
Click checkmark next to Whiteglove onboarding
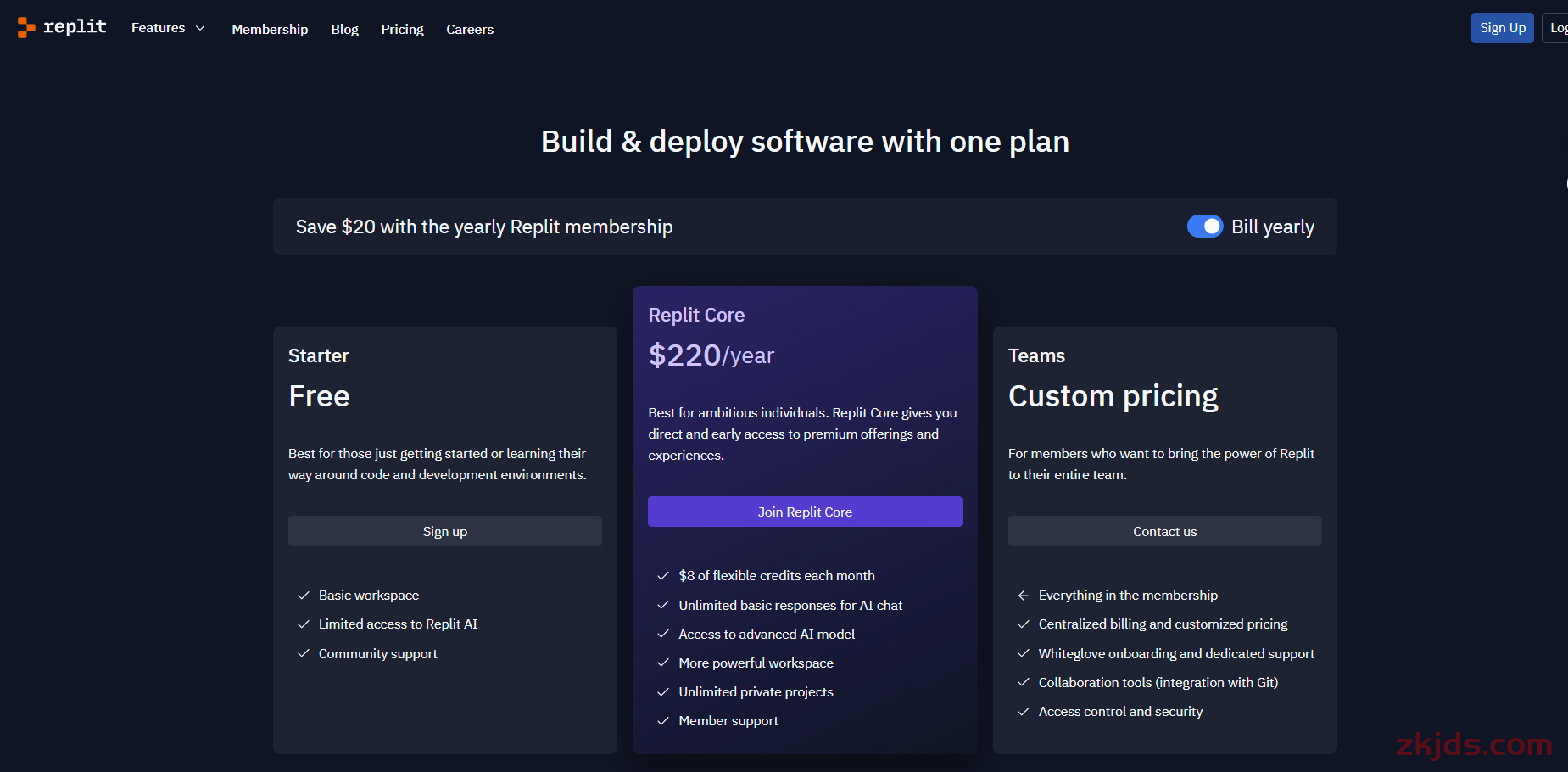pos(1024,653)
